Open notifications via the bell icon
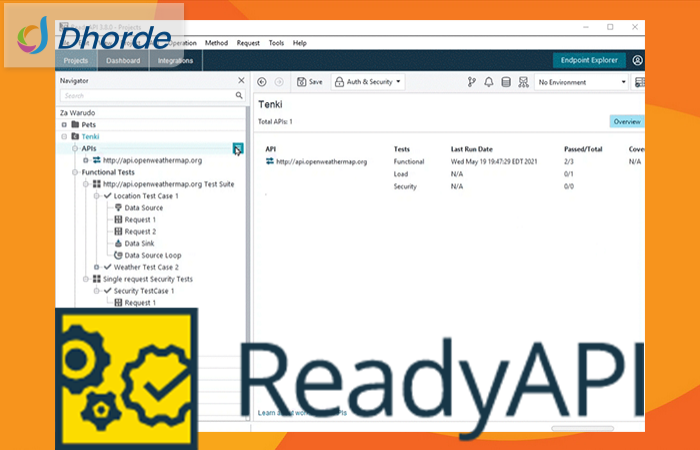This screenshot has width=700, height=450. pos(489,82)
